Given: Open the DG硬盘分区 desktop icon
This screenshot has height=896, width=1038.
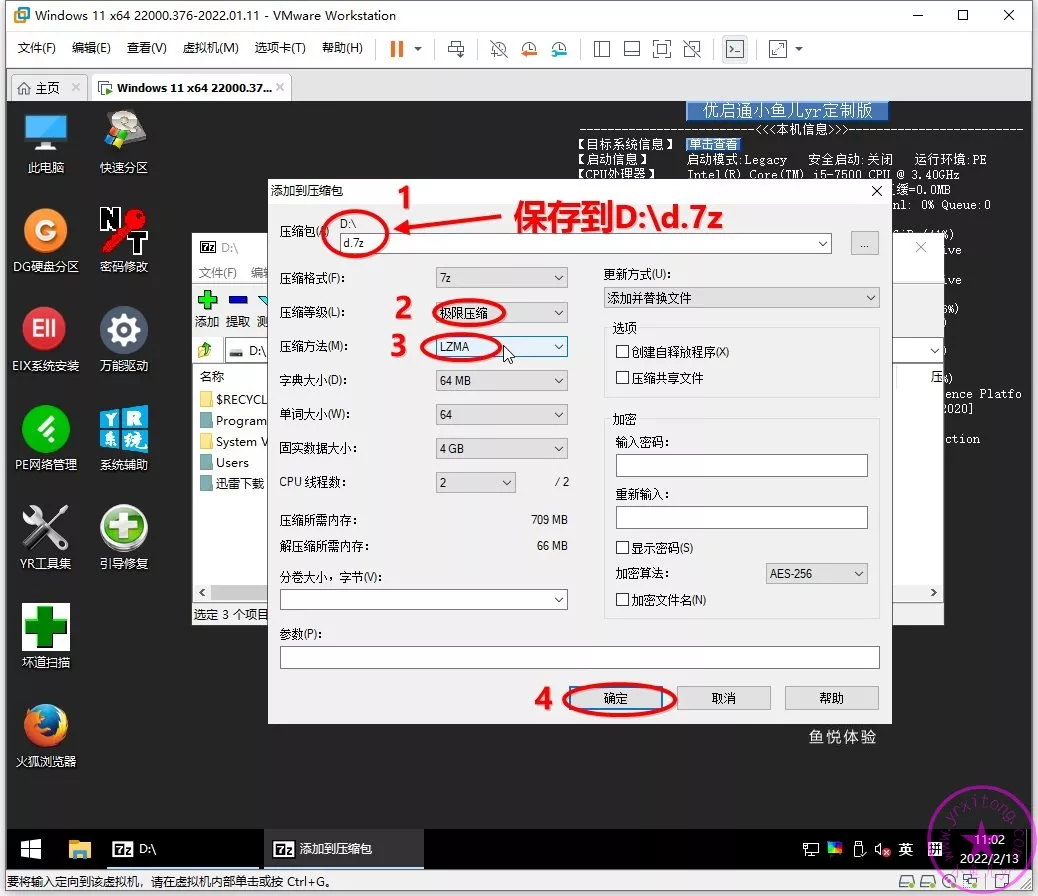Looking at the screenshot, I should pos(46,232).
